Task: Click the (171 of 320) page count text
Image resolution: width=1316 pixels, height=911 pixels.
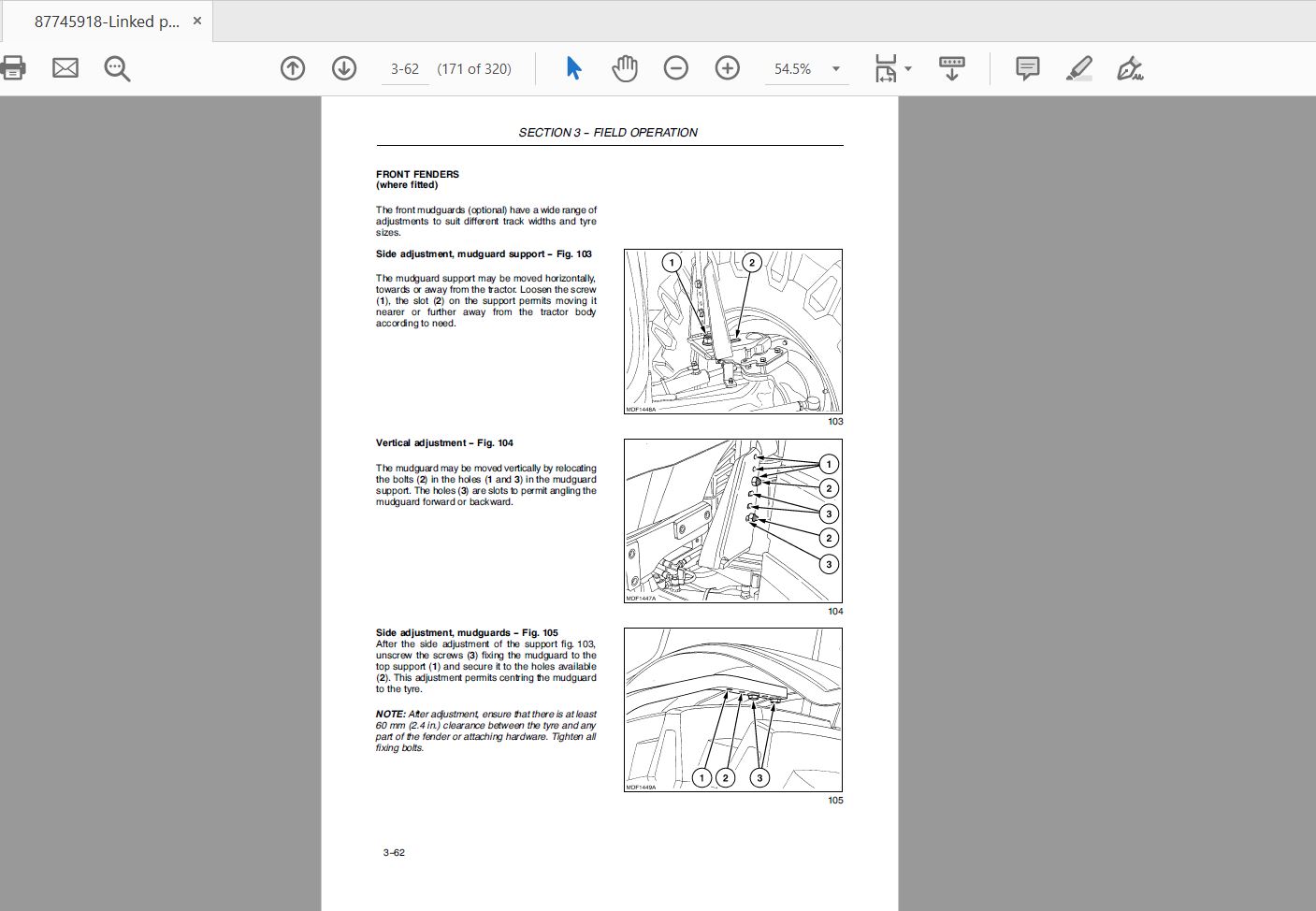Action: (474, 69)
